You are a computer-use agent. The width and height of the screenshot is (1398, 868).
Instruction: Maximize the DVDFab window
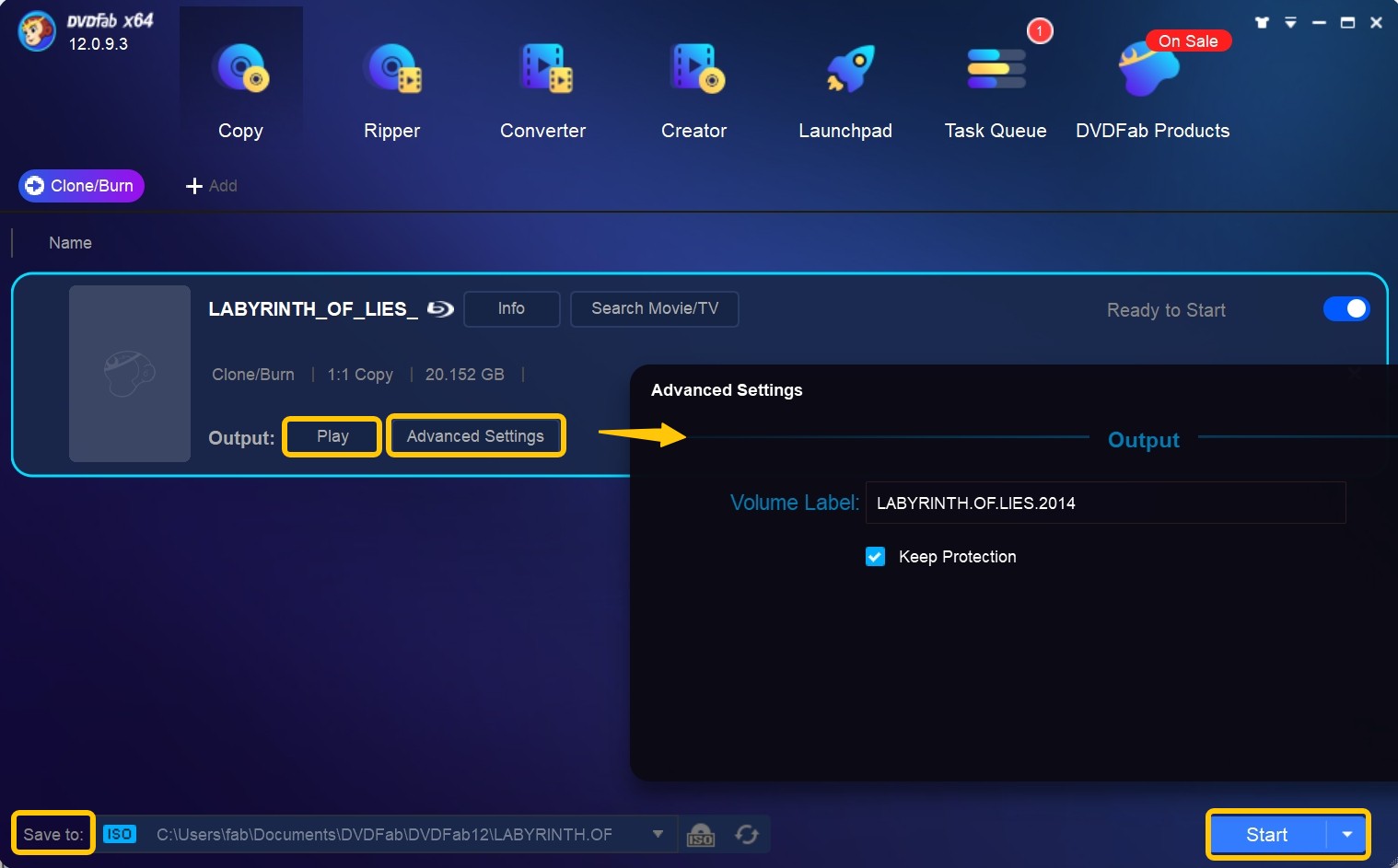[x=1347, y=23]
